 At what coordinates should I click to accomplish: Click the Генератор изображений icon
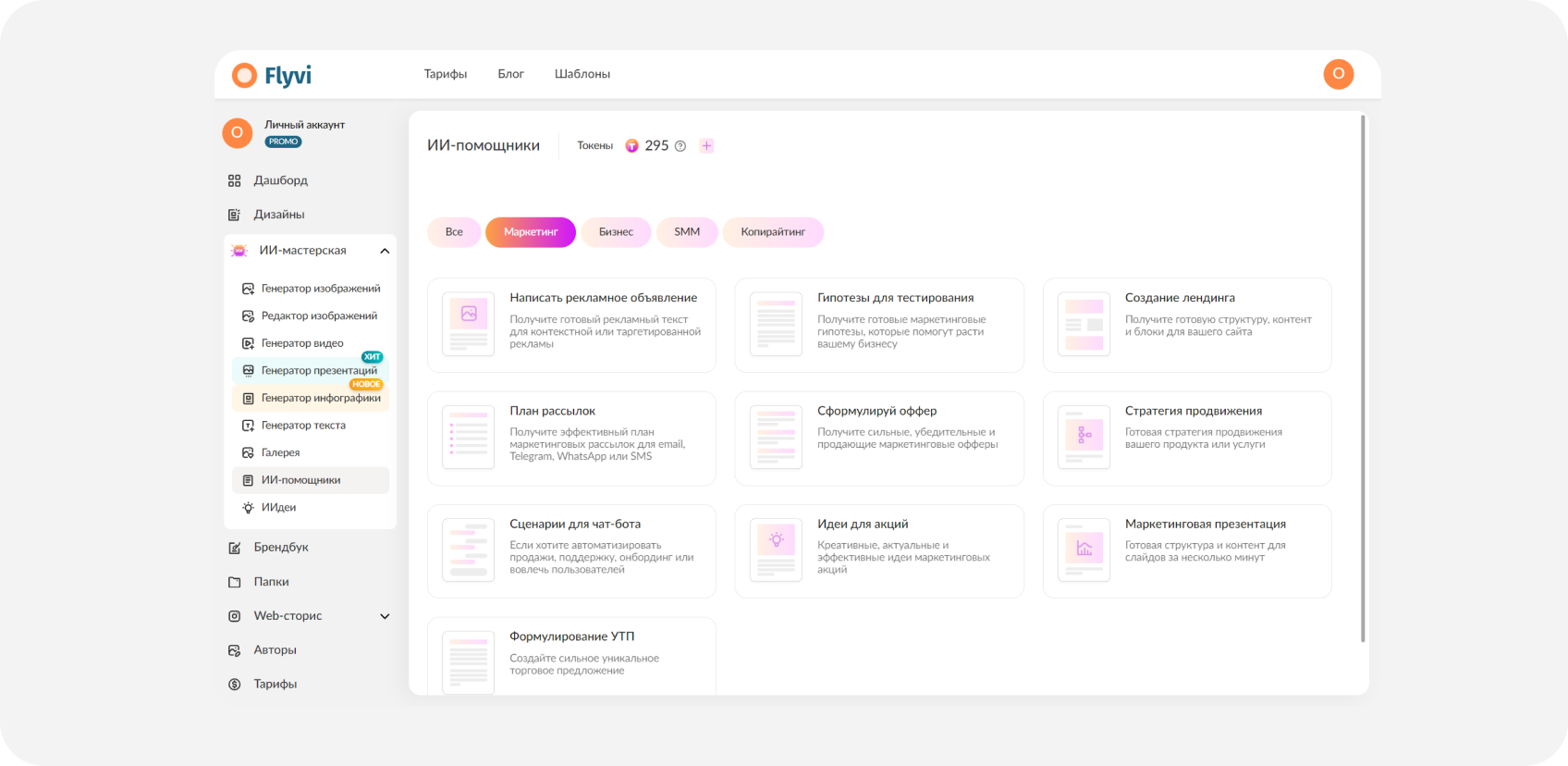click(x=248, y=289)
